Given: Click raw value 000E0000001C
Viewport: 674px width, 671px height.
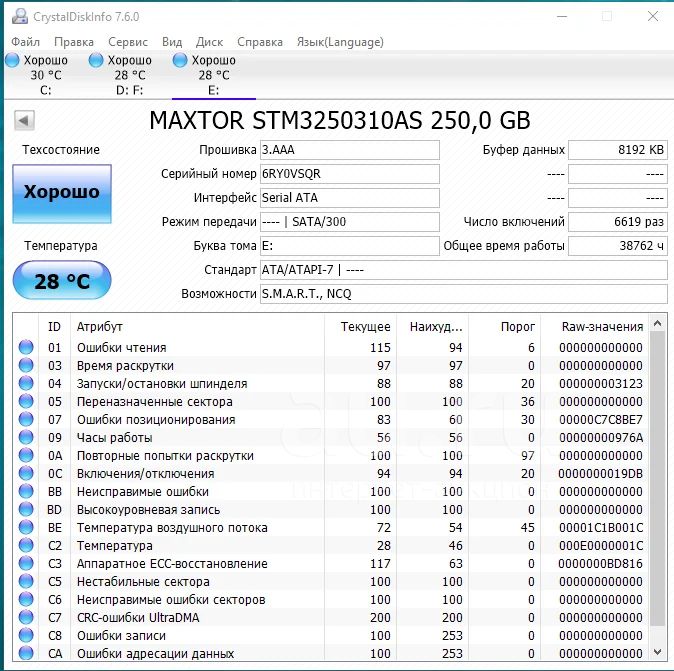Looking at the screenshot, I should (600, 545).
